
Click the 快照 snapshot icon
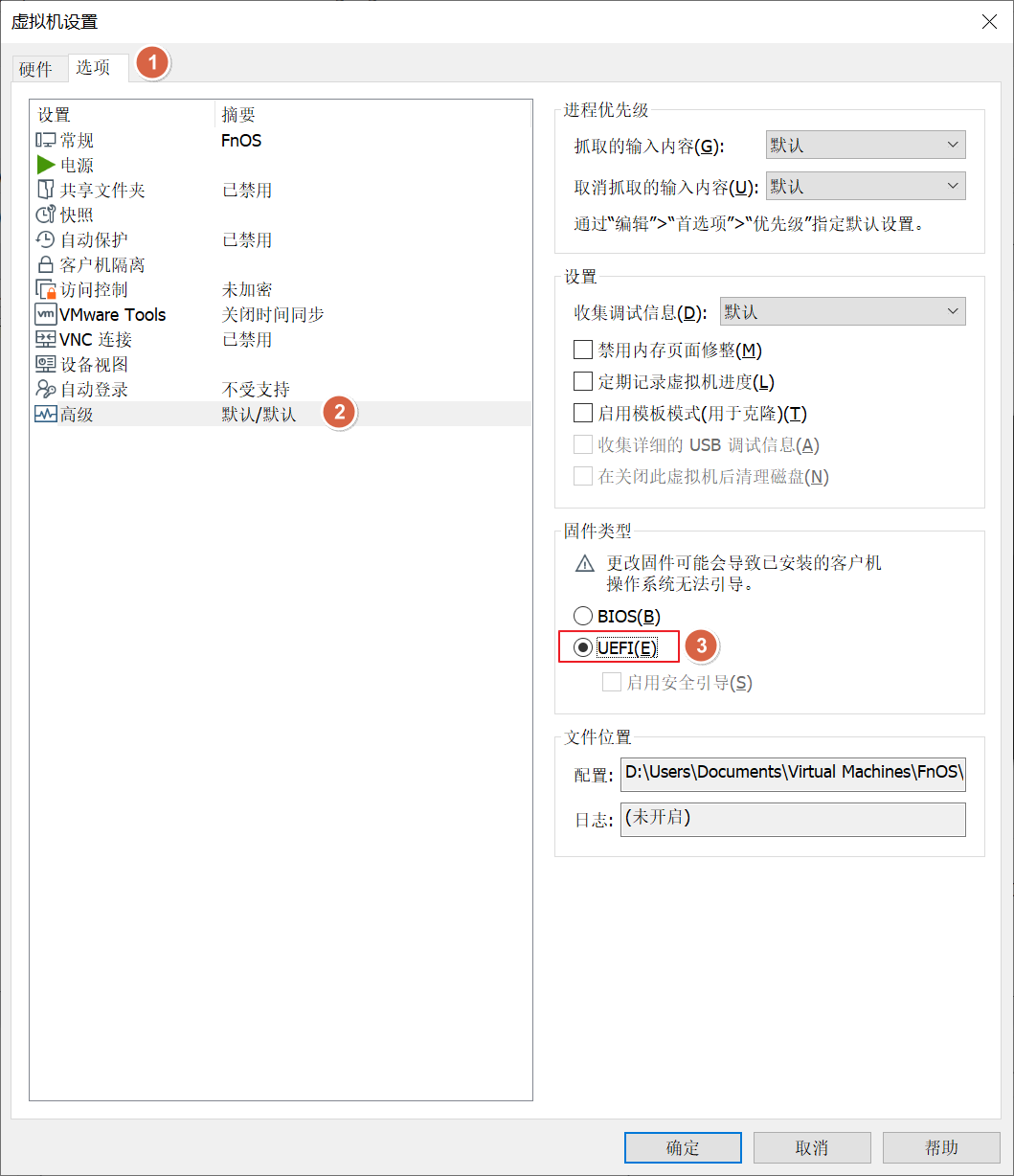click(46, 215)
